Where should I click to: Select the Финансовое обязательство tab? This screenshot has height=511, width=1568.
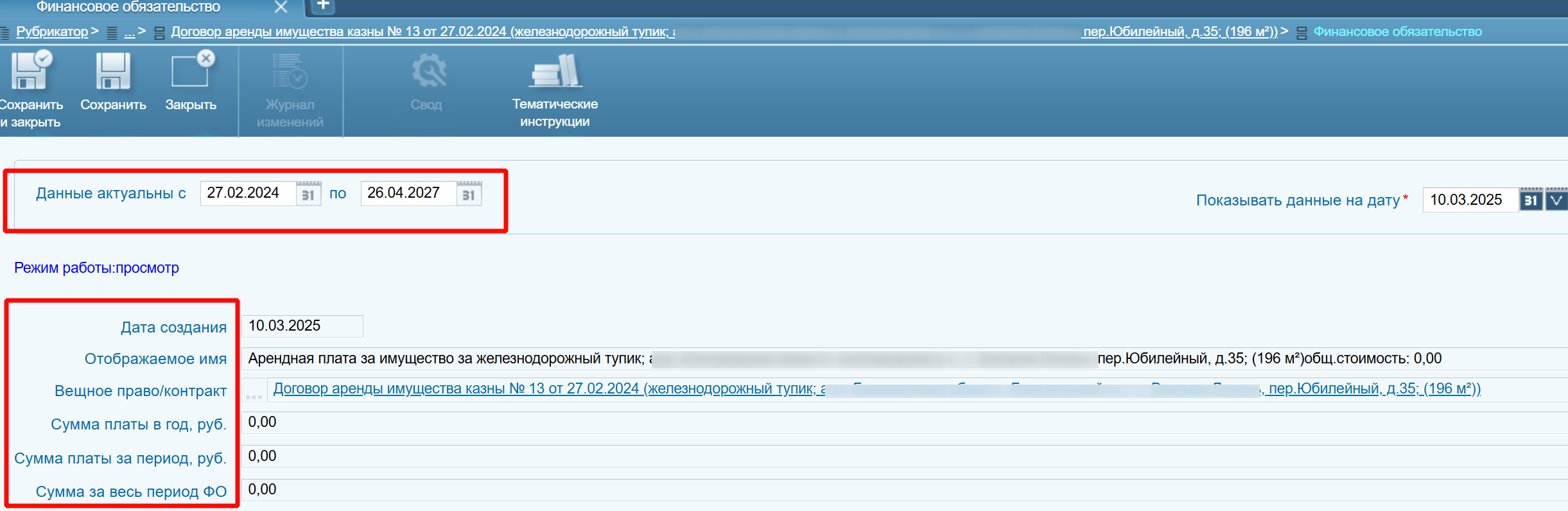coord(128,7)
